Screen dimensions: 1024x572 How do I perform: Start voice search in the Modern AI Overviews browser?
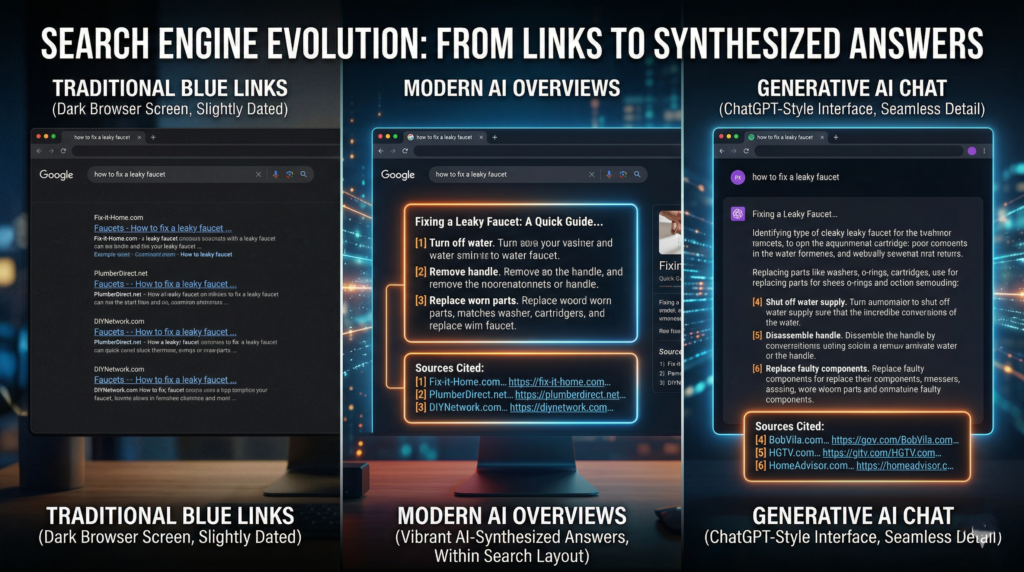pos(609,174)
